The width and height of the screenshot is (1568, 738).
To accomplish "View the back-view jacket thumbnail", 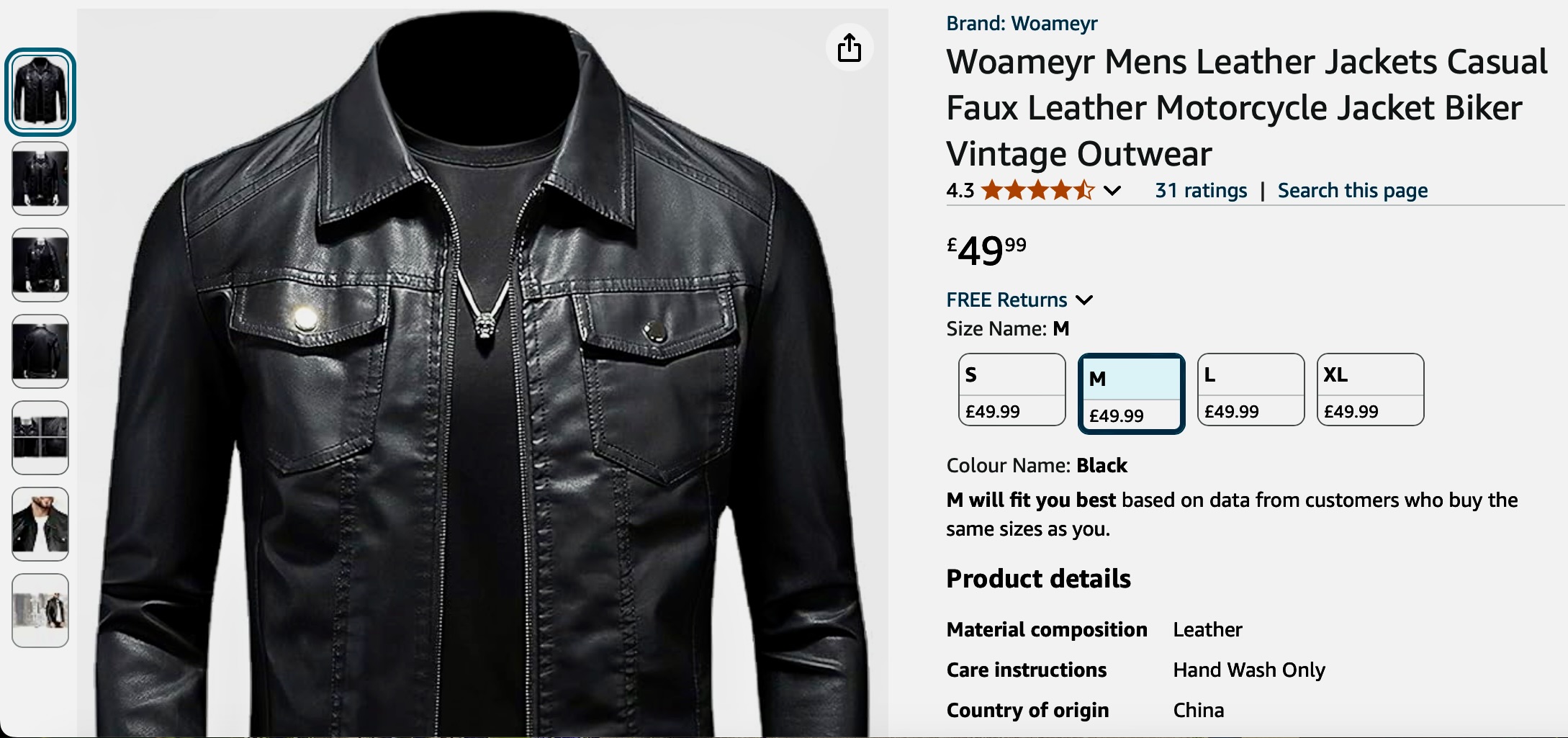I will (40, 351).
